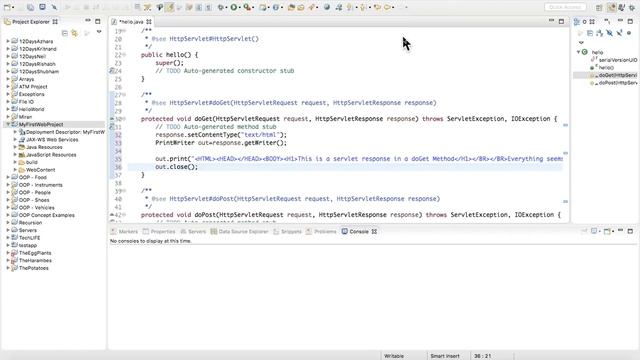
Task: Click the green Run button in toolbar
Action: (x=234, y=7)
